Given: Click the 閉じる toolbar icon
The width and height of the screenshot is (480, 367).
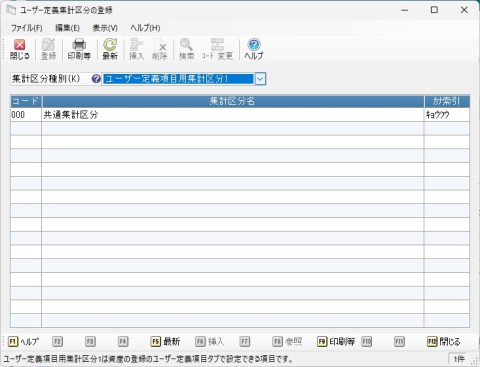Looking at the screenshot, I should 20,49.
